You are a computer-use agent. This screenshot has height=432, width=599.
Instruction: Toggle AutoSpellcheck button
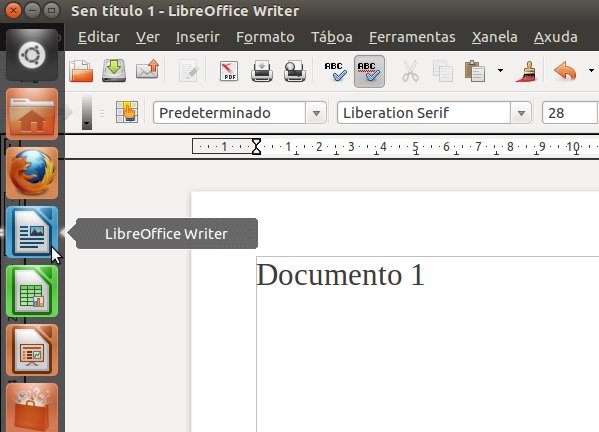point(369,71)
